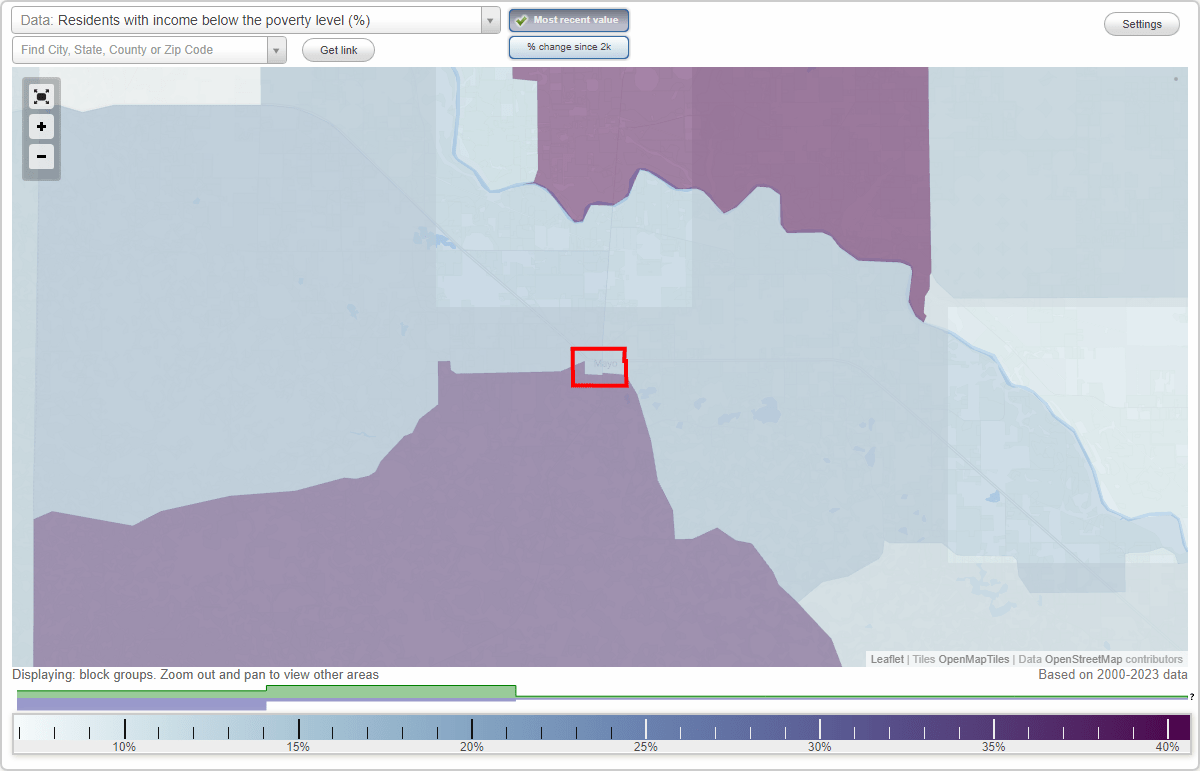1200x771 pixels.
Task: Switch to % change since 2k view
Action: click(x=569, y=46)
